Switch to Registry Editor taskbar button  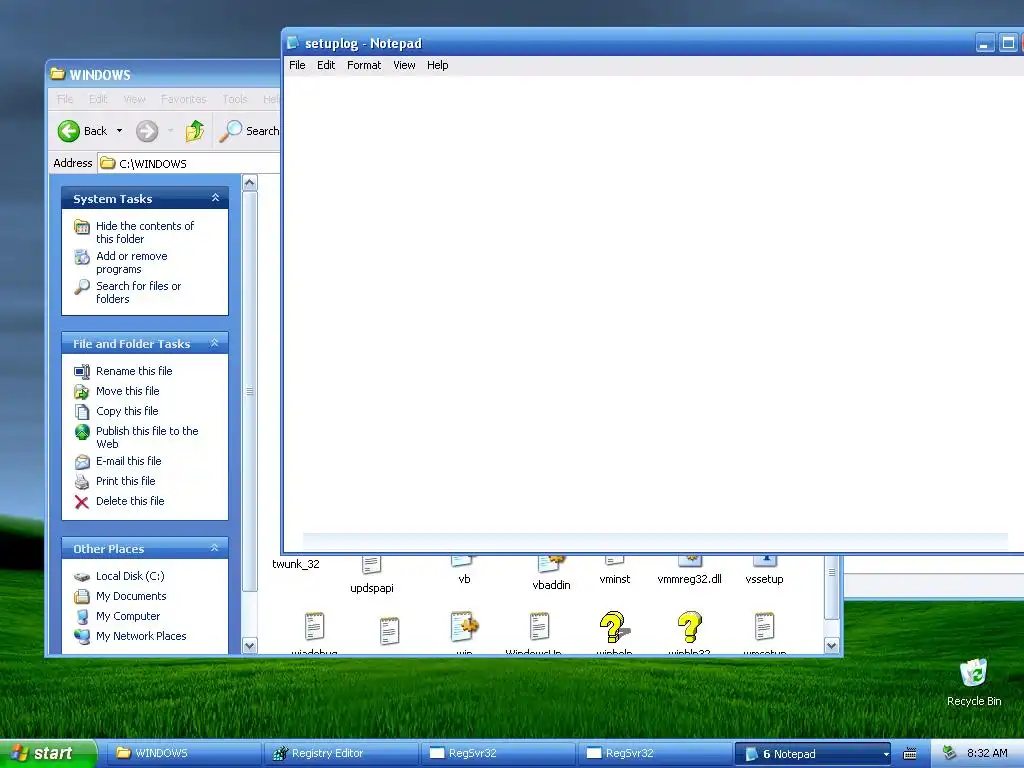coord(340,754)
